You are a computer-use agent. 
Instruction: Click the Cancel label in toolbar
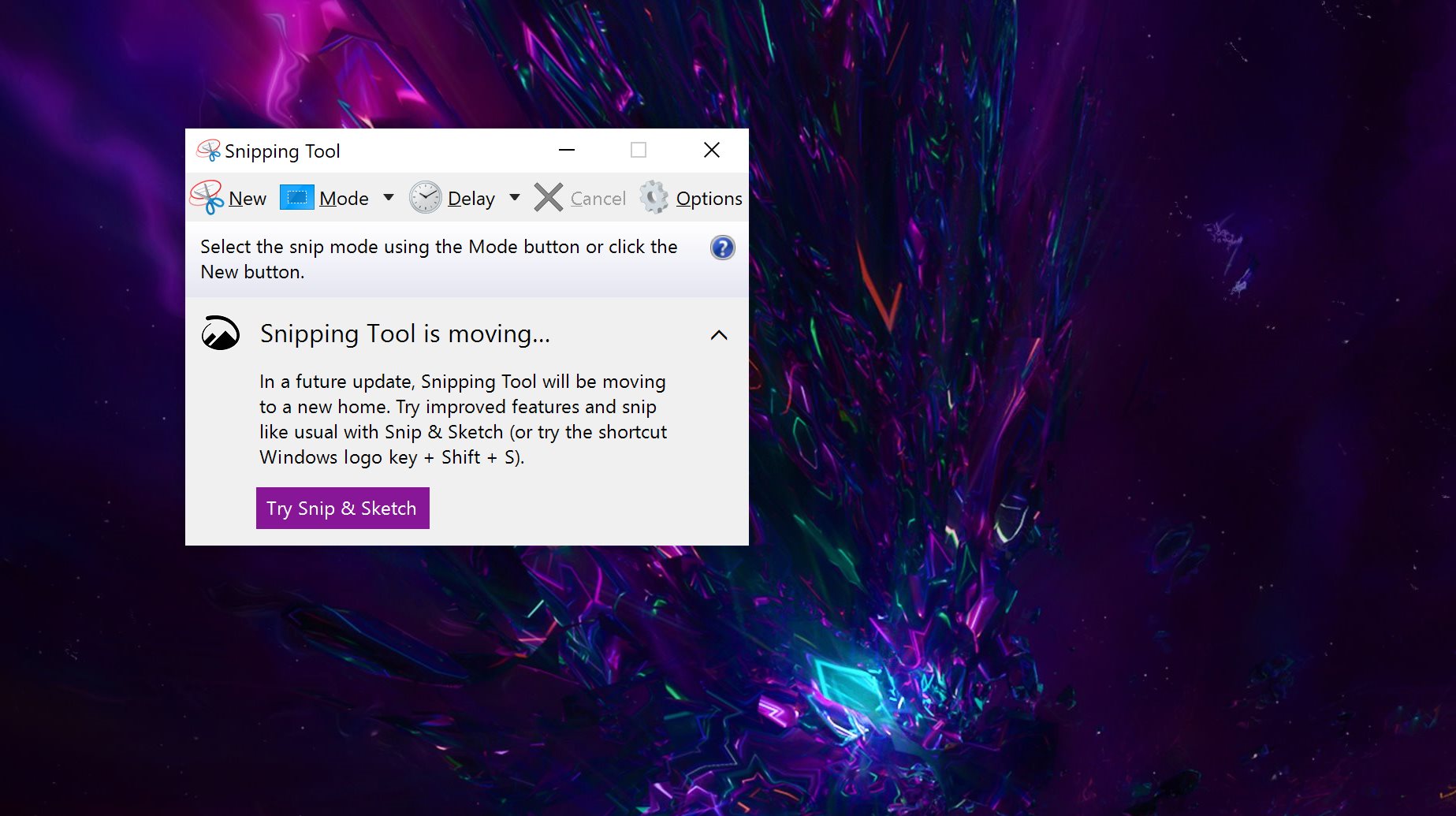coord(598,199)
